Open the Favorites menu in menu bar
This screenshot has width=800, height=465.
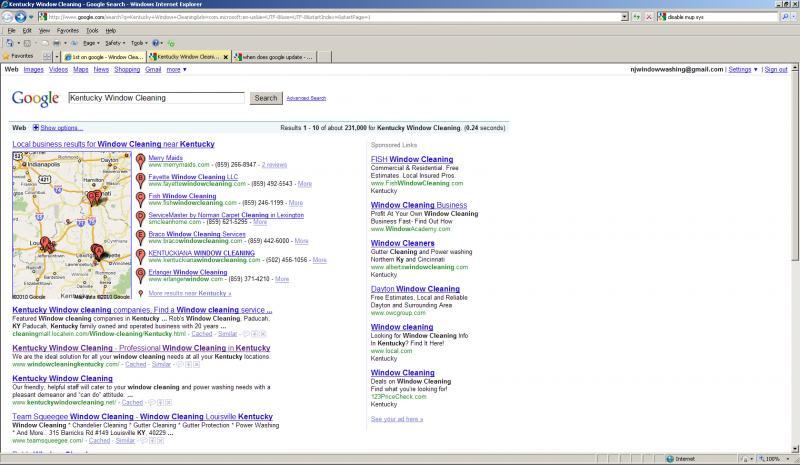(x=68, y=31)
